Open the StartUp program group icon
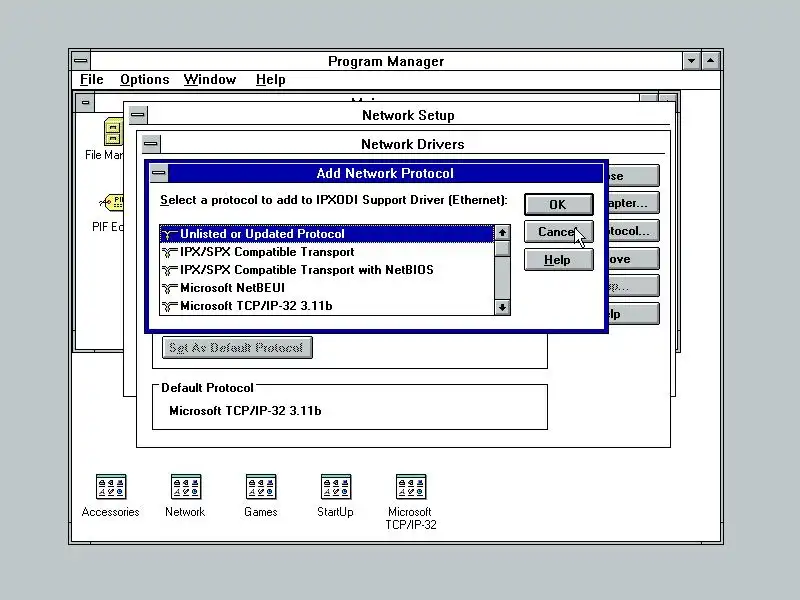The width and height of the screenshot is (800, 600). coord(336,487)
